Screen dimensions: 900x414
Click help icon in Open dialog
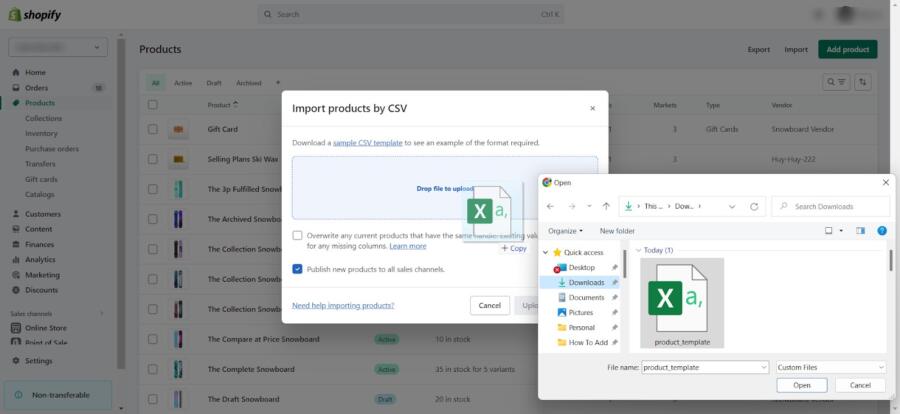[x=882, y=231]
